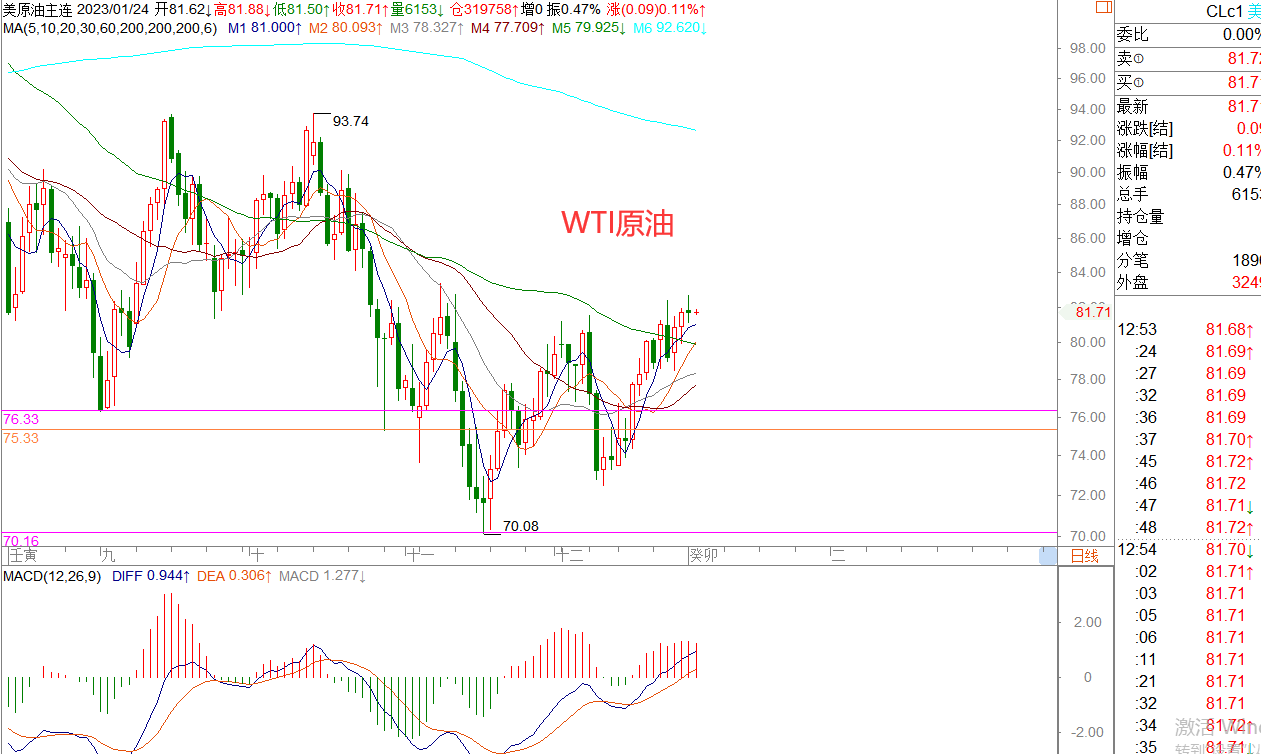Click the 高81.88 high value in header
Screen dimensions: 1261x754
point(244,9)
